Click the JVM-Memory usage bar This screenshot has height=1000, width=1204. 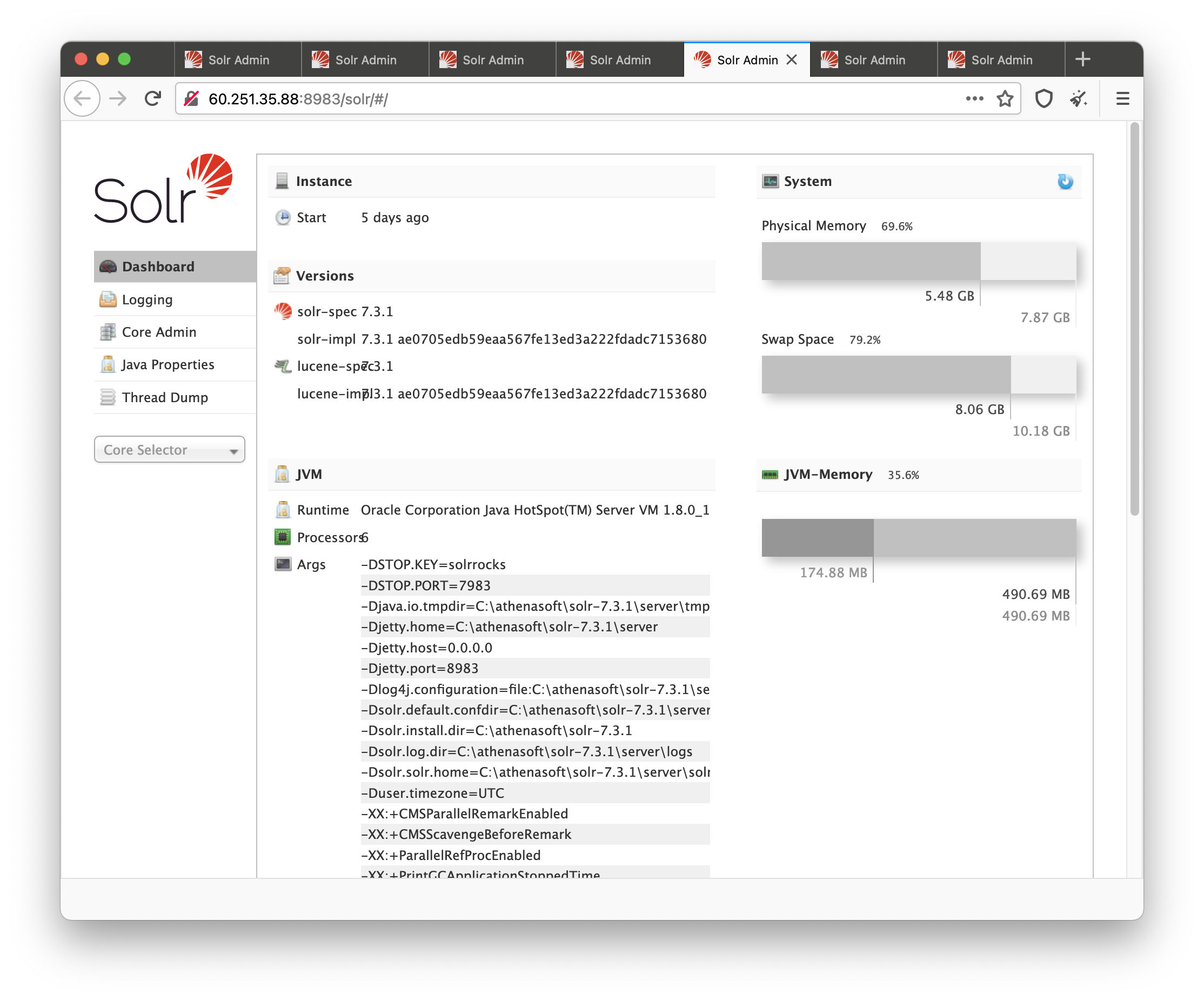point(919,538)
